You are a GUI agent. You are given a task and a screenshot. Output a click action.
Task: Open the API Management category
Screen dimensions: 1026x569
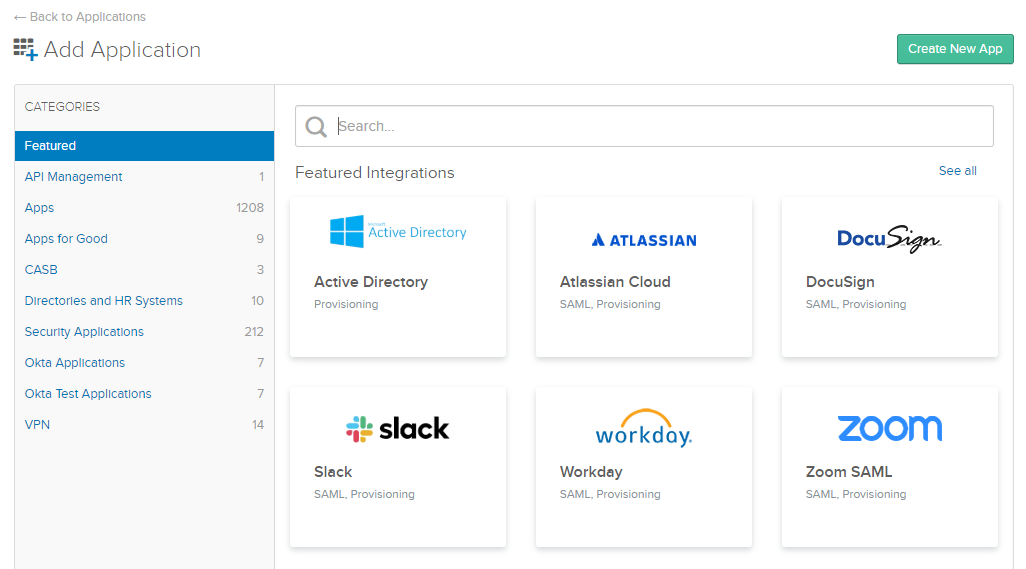[x=73, y=177]
